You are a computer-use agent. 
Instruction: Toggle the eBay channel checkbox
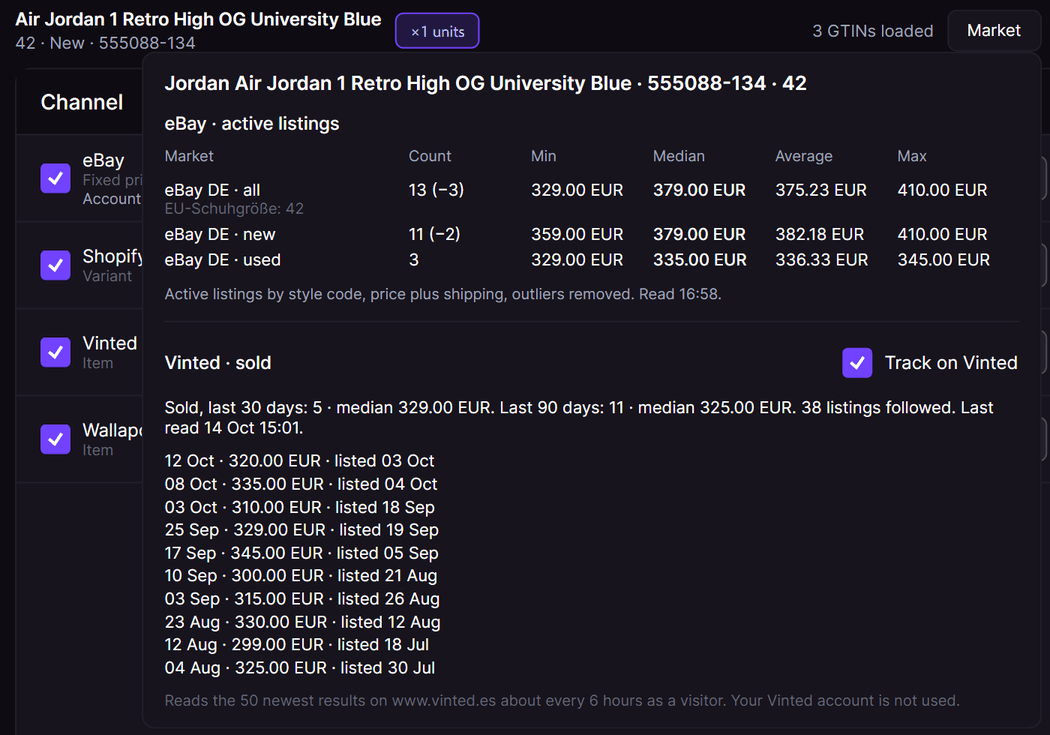point(56,178)
